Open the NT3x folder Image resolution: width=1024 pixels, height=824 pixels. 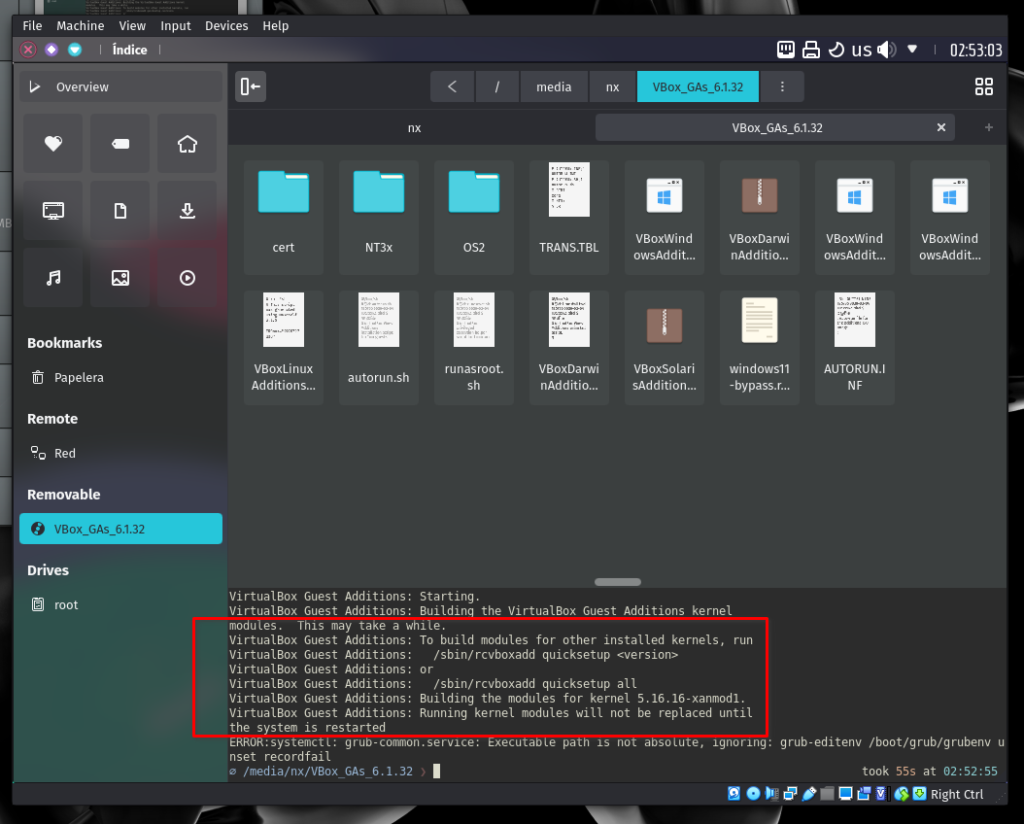pyautogui.click(x=379, y=217)
